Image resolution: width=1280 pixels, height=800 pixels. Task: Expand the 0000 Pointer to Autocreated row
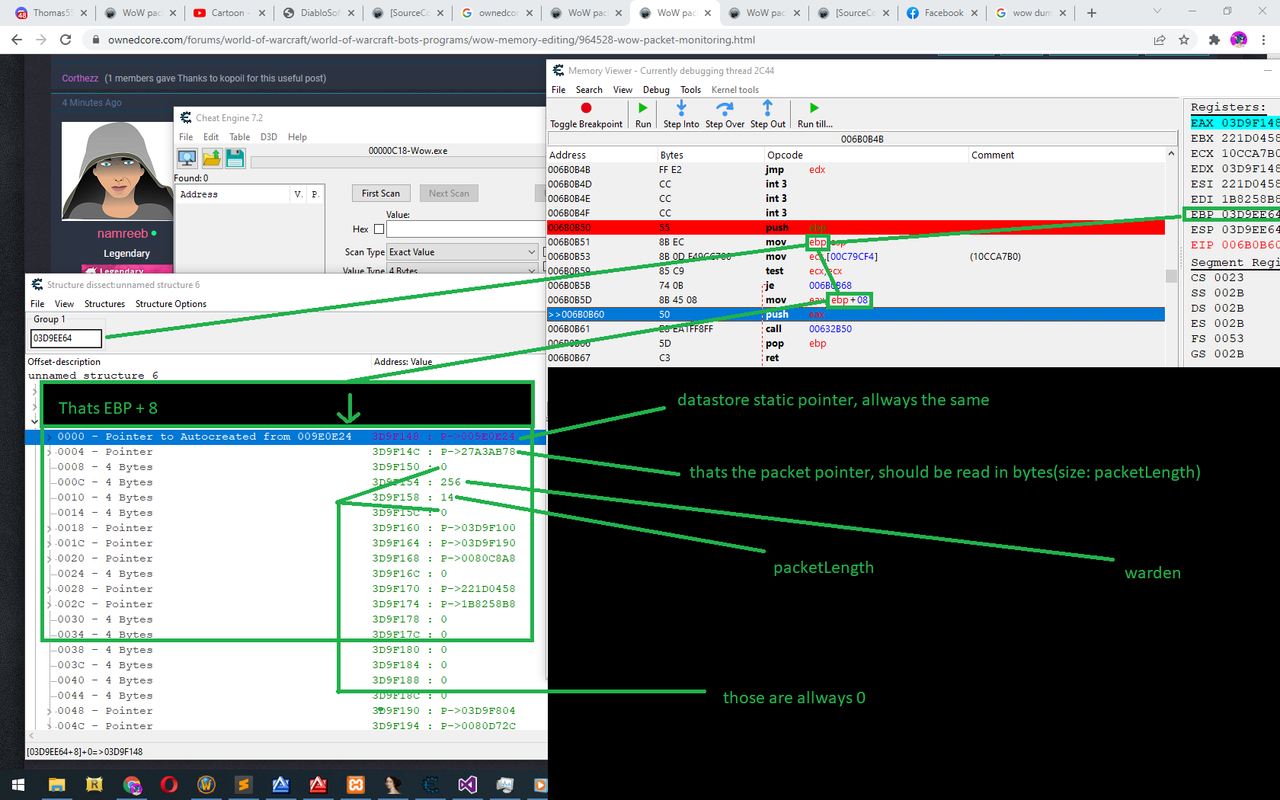(47, 437)
